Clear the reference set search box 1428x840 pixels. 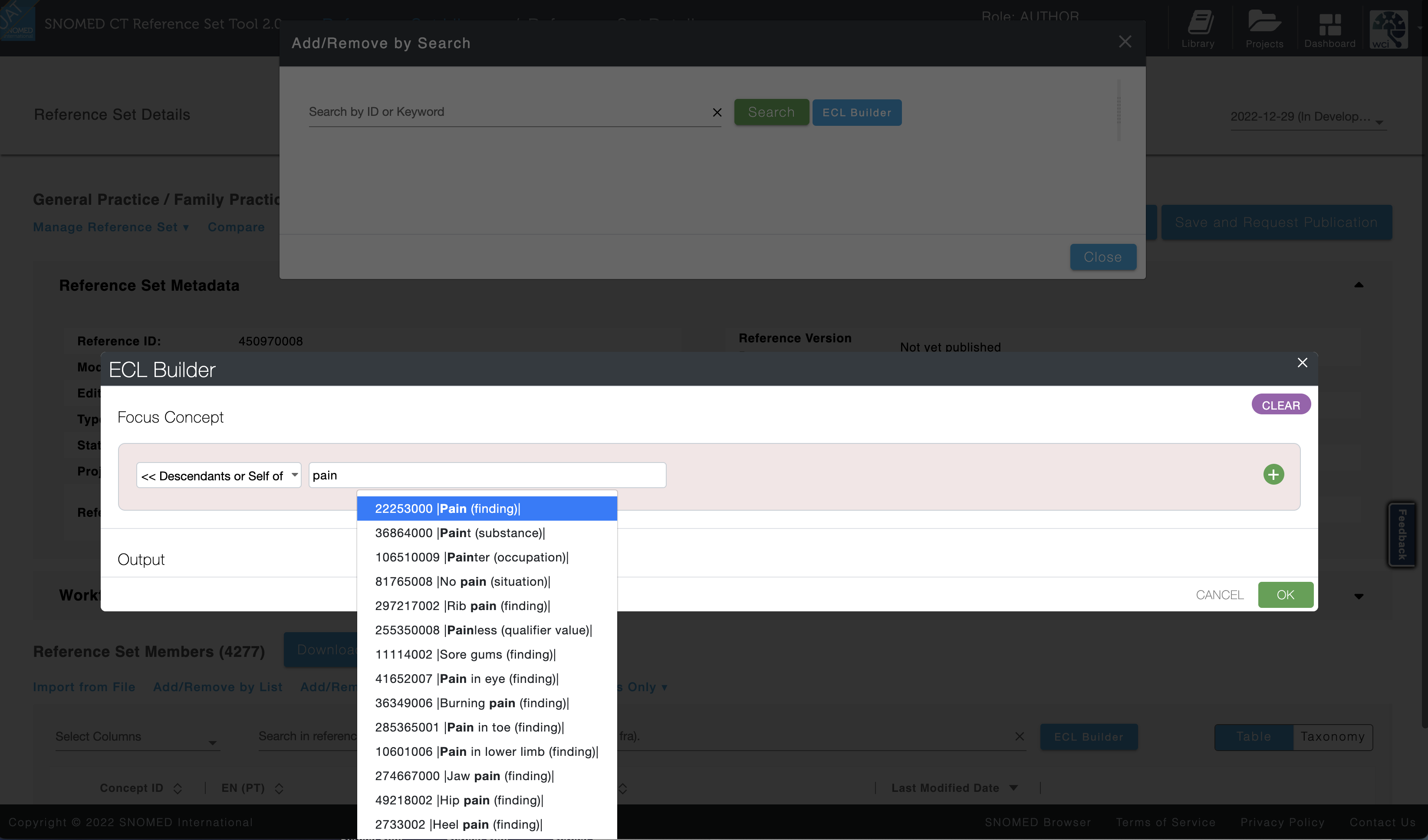[1020, 736]
